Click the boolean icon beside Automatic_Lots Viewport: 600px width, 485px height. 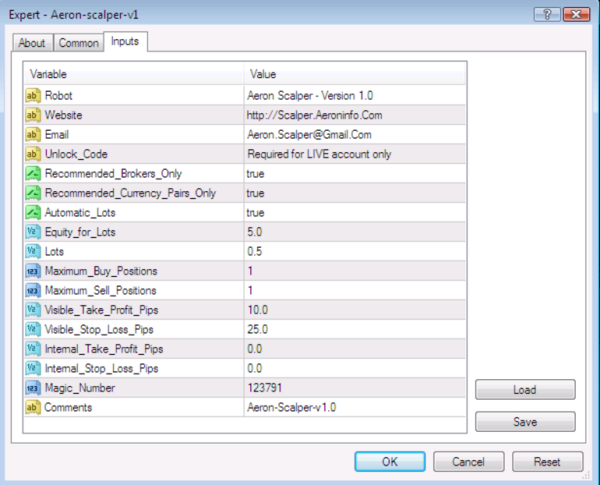click(33, 212)
